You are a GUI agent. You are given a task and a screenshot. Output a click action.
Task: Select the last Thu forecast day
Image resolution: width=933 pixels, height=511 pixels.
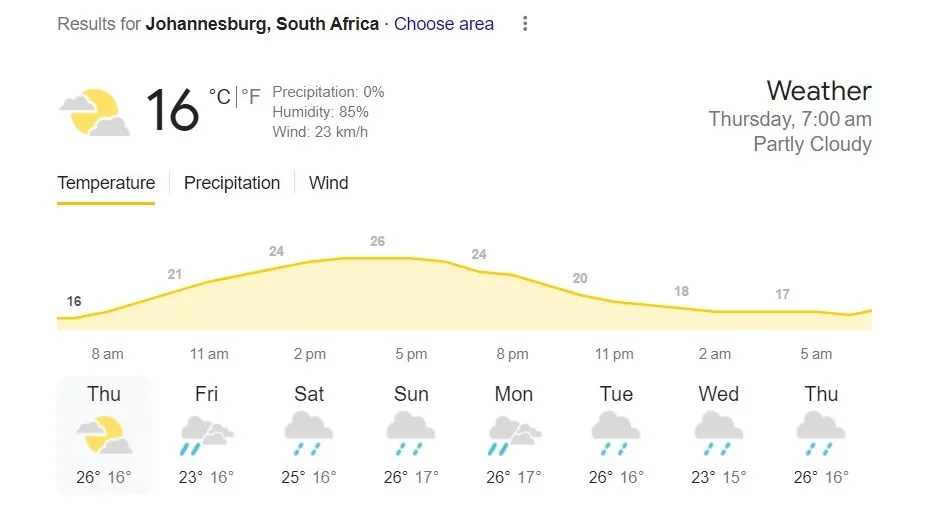point(821,435)
